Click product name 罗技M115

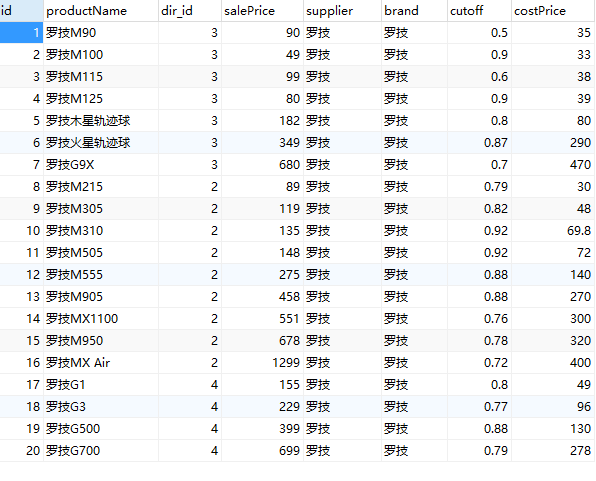[x=74, y=77]
